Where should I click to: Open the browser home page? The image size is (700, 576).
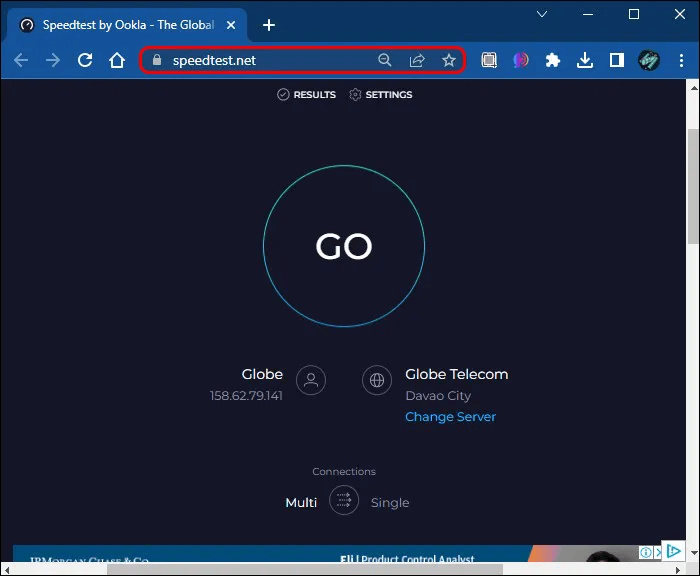click(117, 60)
